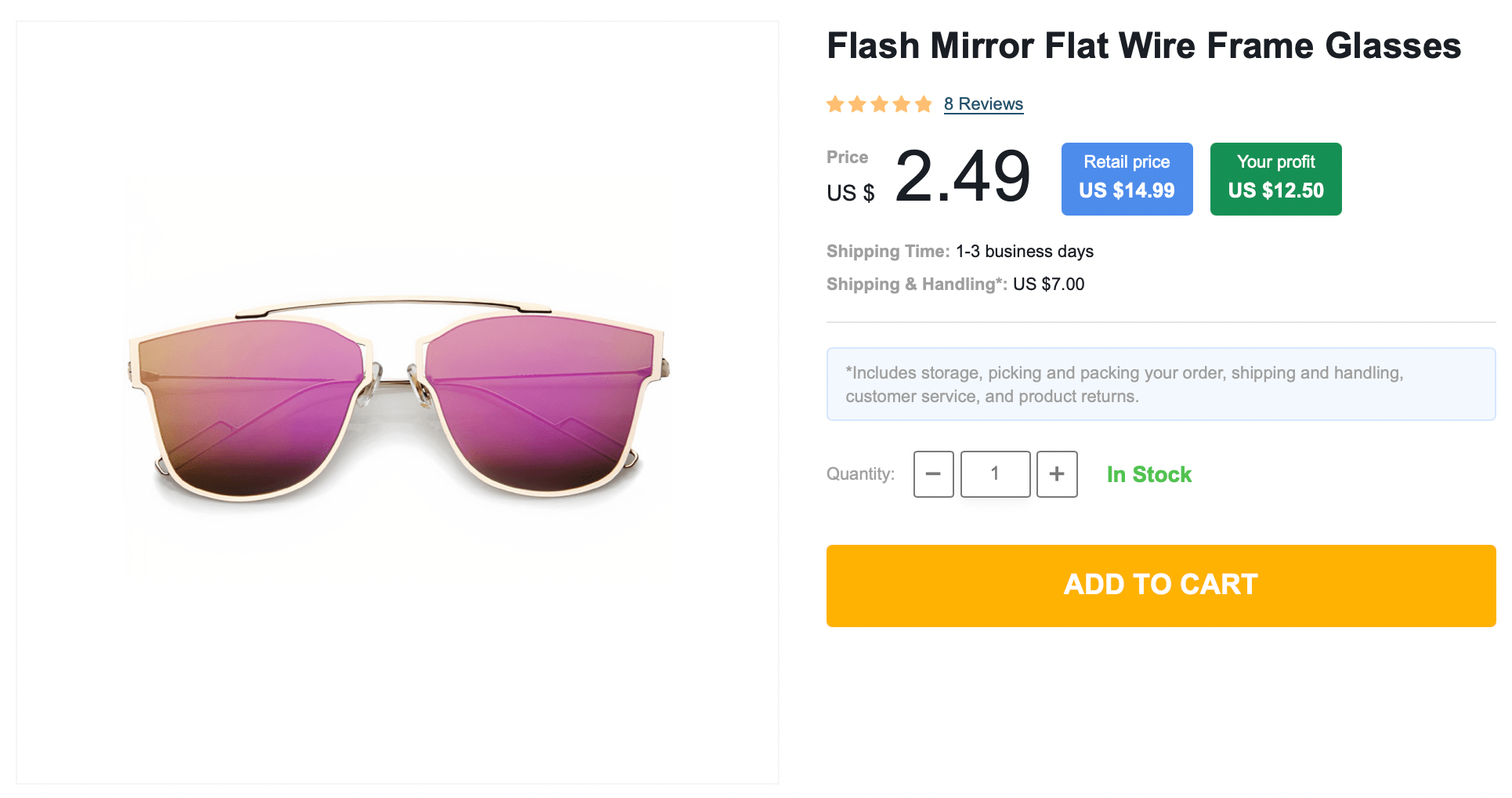1512x798 pixels.
Task: Increase quantity with the plus button
Action: click(1057, 474)
